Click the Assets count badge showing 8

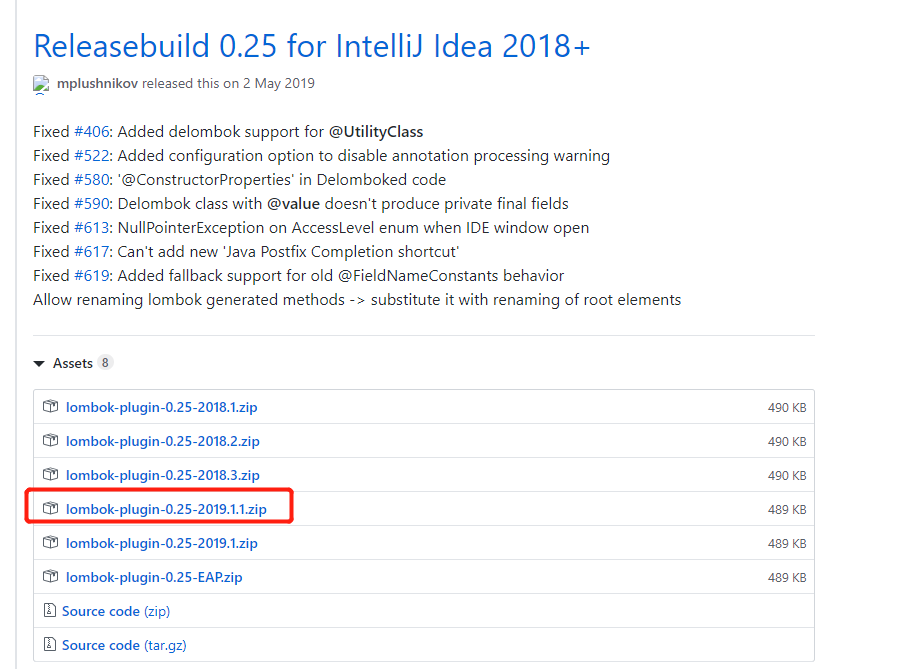tap(104, 363)
